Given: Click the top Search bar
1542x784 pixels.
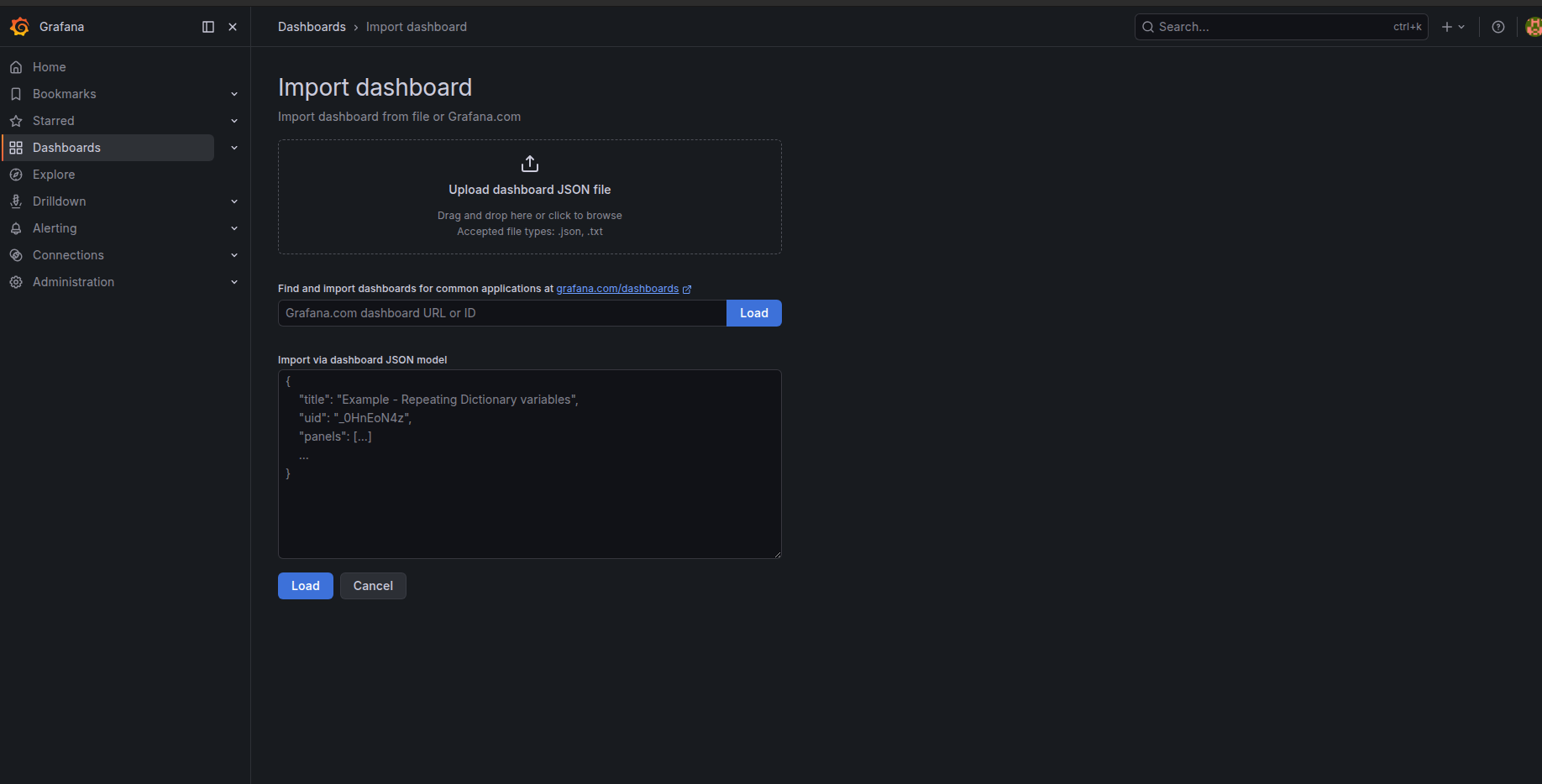Looking at the screenshot, I should (x=1282, y=27).
